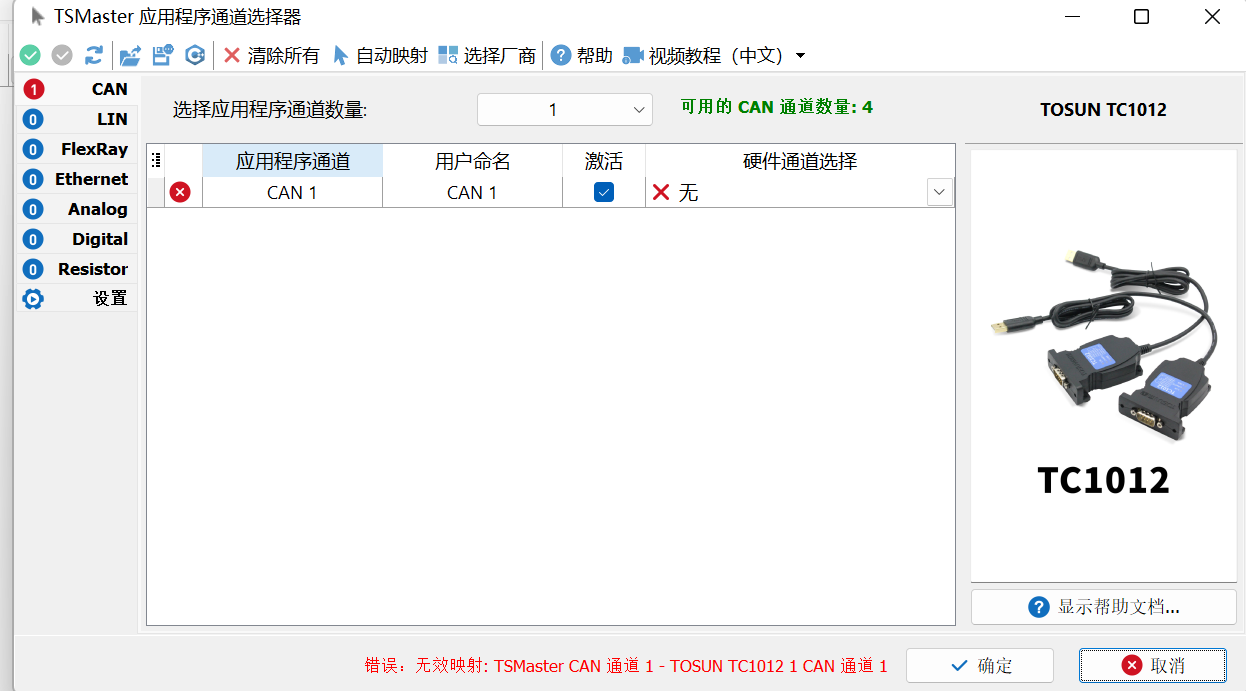Switch to the FlexRay tab
This screenshot has width=1246, height=691.
(77, 149)
